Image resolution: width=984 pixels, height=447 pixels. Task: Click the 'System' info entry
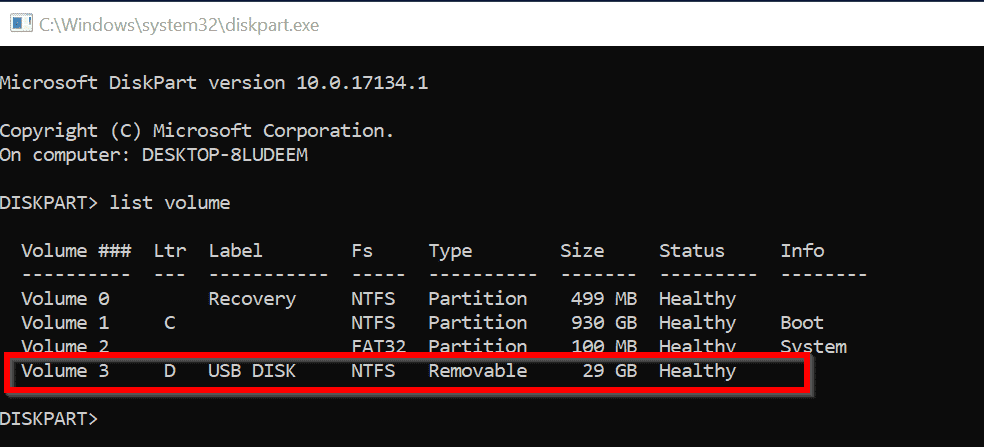click(813, 347)
